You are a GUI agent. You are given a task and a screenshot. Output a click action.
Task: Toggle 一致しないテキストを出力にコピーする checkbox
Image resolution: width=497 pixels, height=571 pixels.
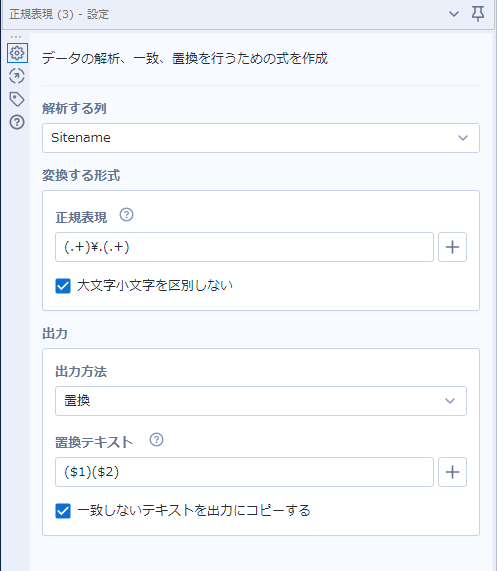(63, 511)
